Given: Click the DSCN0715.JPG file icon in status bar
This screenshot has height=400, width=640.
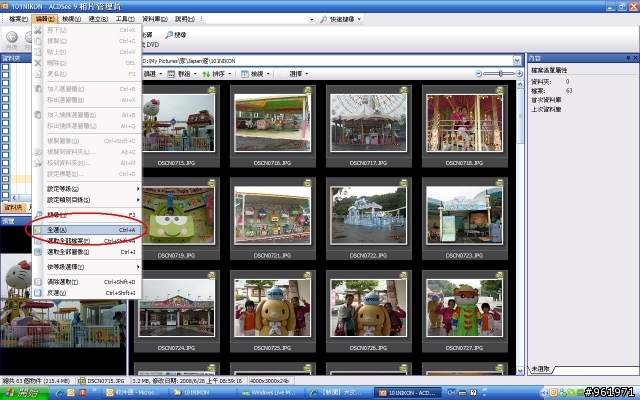Looking at the screenshot, I should [x=82, y=380].
